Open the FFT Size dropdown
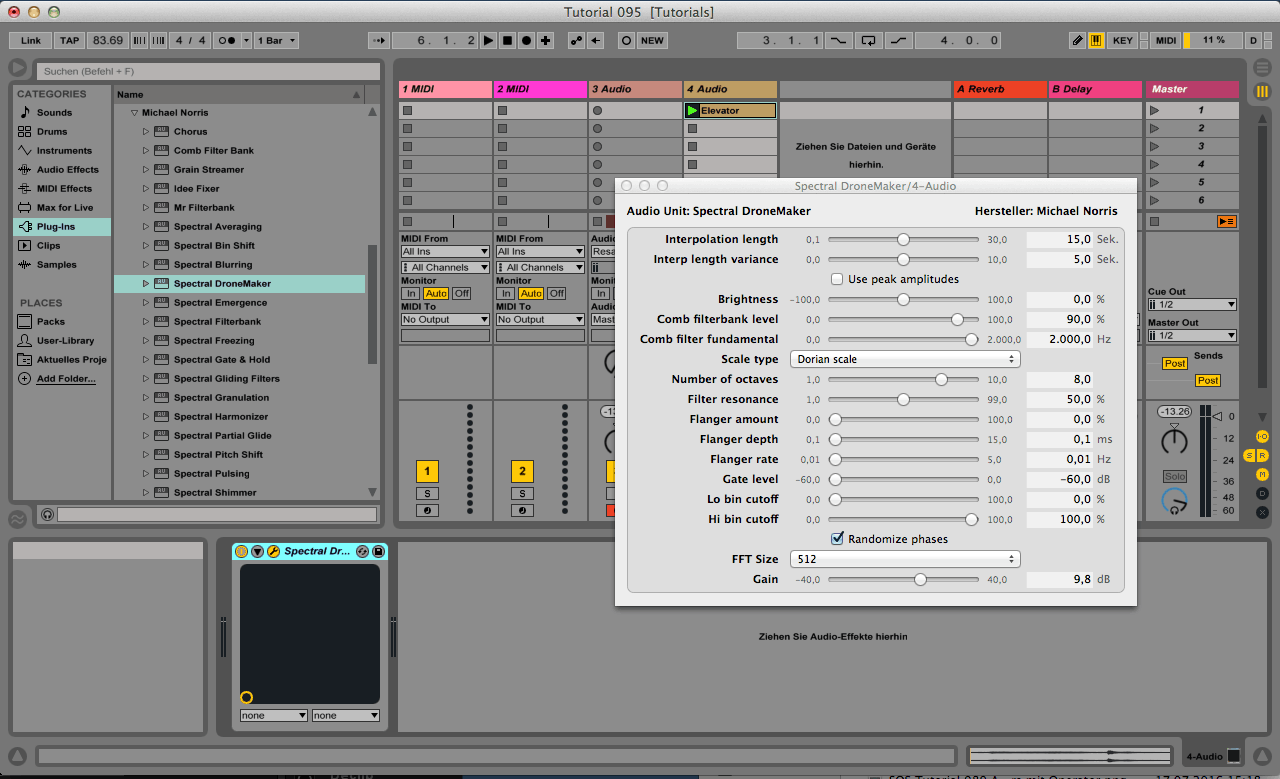The height and width of the screenshot is (779, 1280). pos(904,559)
